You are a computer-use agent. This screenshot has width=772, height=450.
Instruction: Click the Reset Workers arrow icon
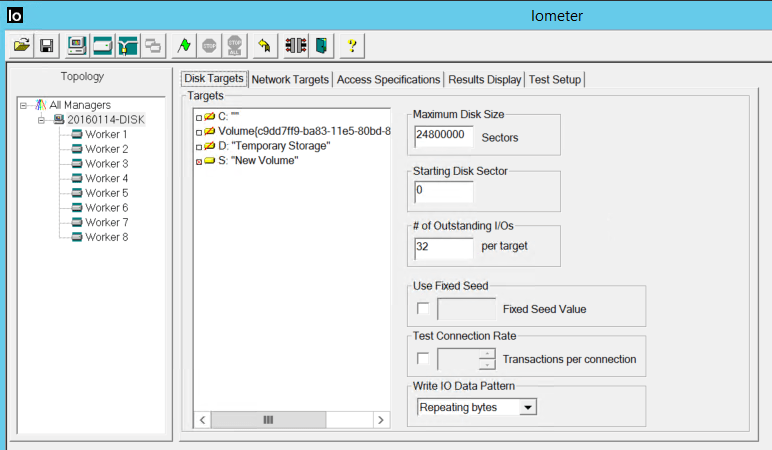click(x=264, y=45)
